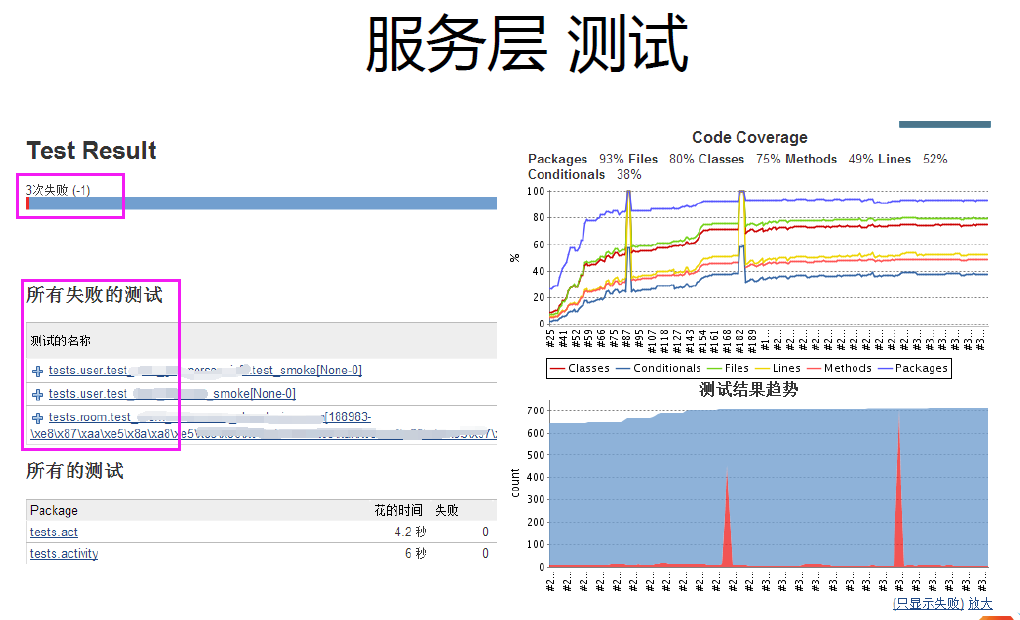Click build #87 label on coverage axis
1020x620 pixels.
[626, 340]
